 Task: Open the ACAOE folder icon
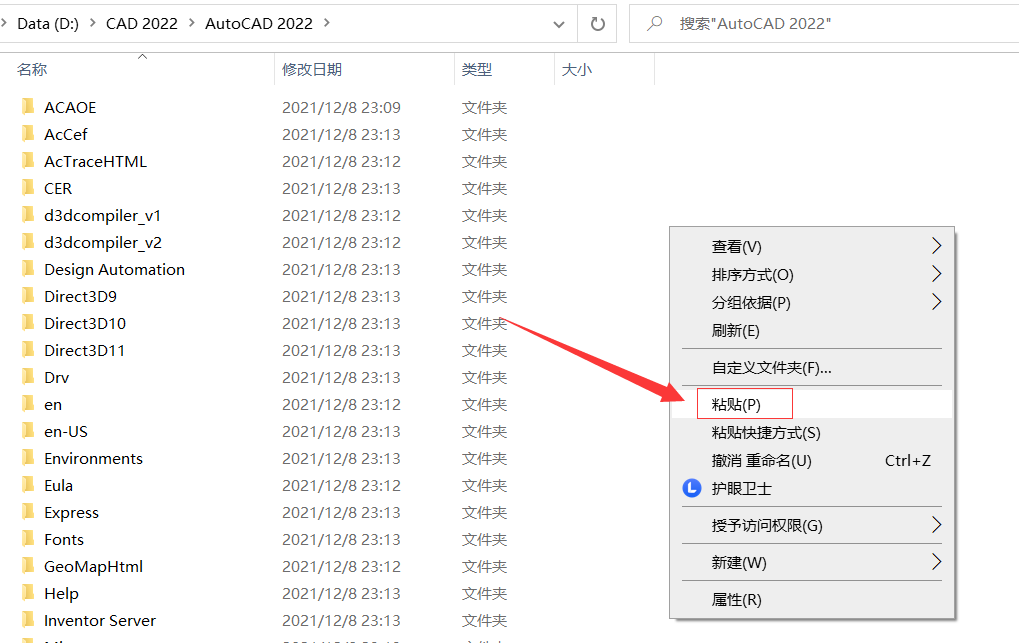pyautogui.click(x=30, y=106)
